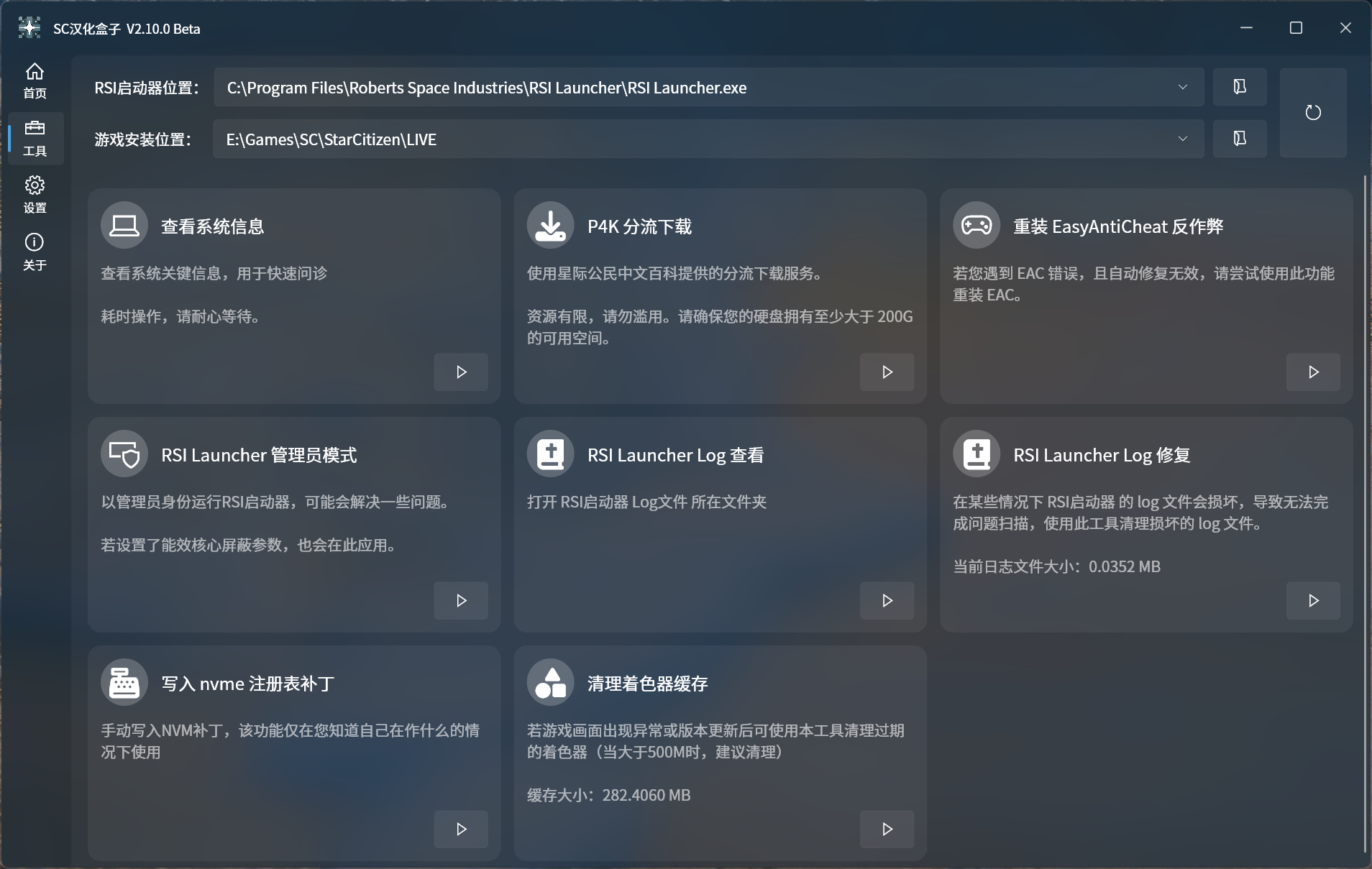1372x869 pixels.
Task: Close the SC汉化盒子 window
Action: pyautogui.click(x=1345, y=27)
